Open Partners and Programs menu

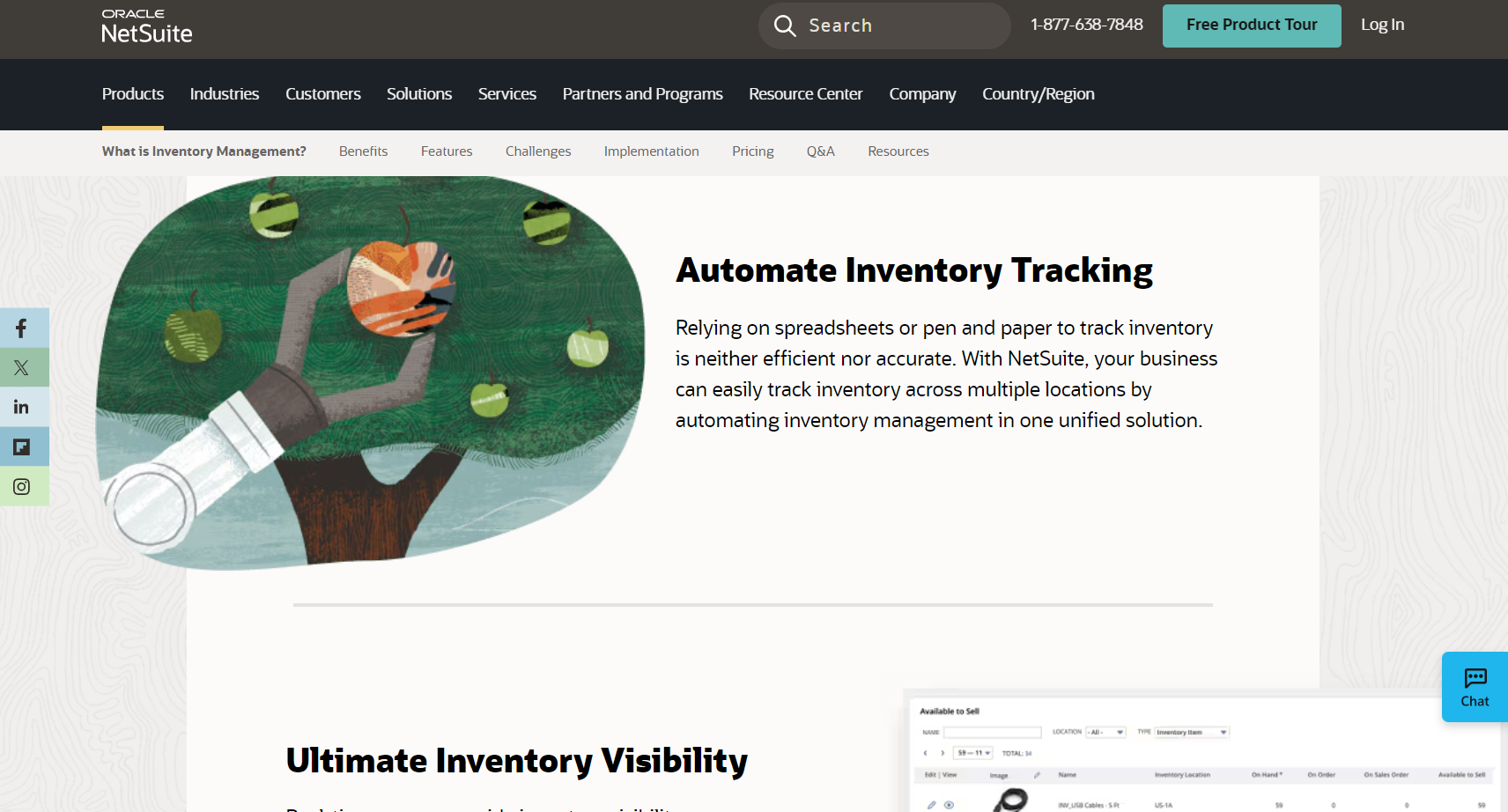click(x=643, y=94)
